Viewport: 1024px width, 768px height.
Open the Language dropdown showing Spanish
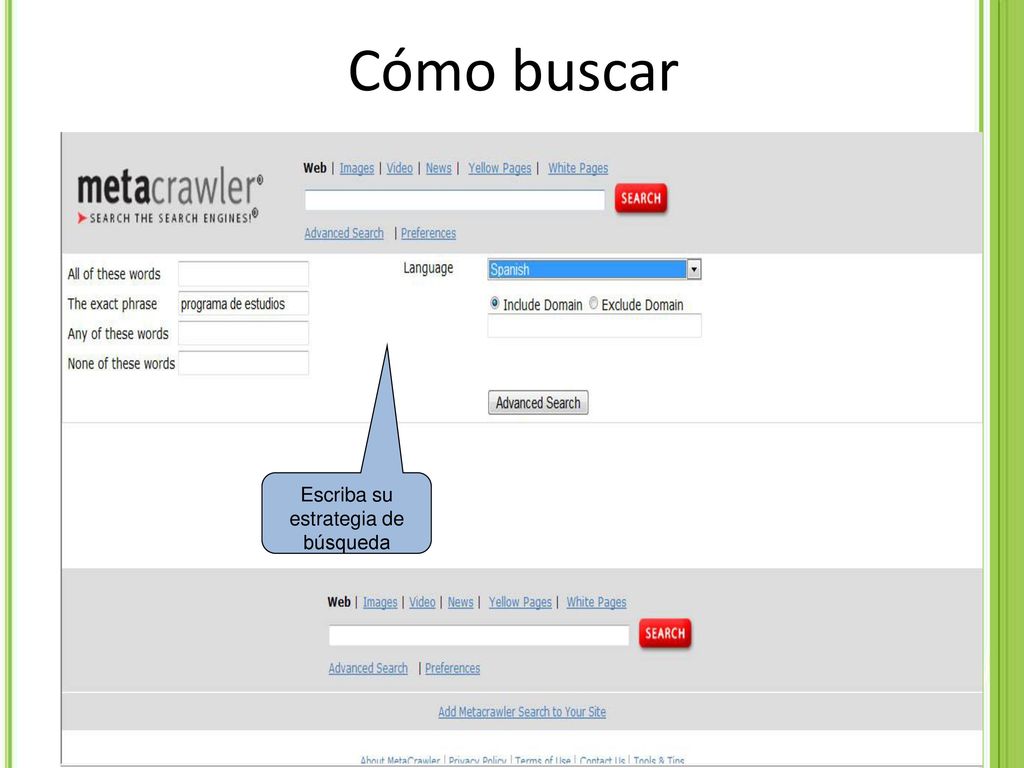[594, 270]
